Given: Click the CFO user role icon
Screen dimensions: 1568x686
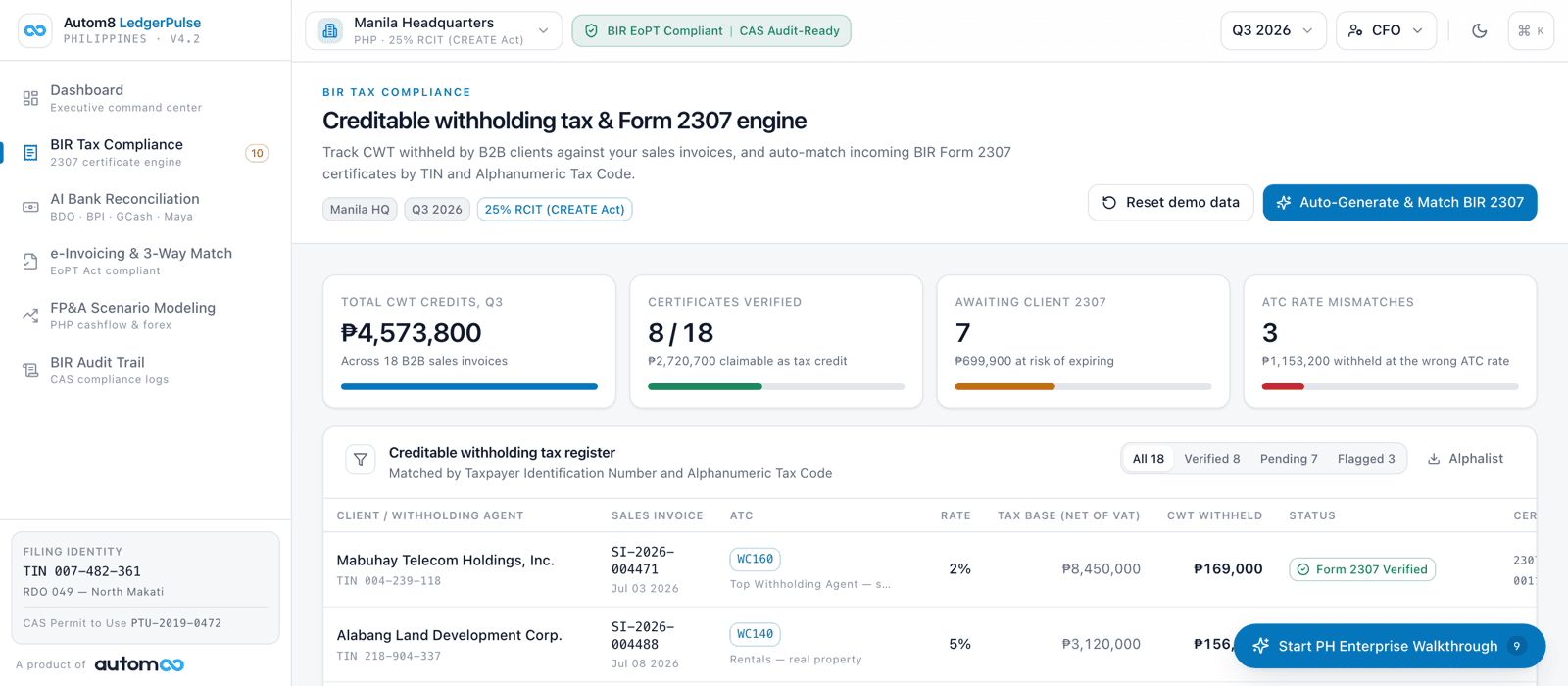Looking at the screenshot, I should (x=1355, y=31).
